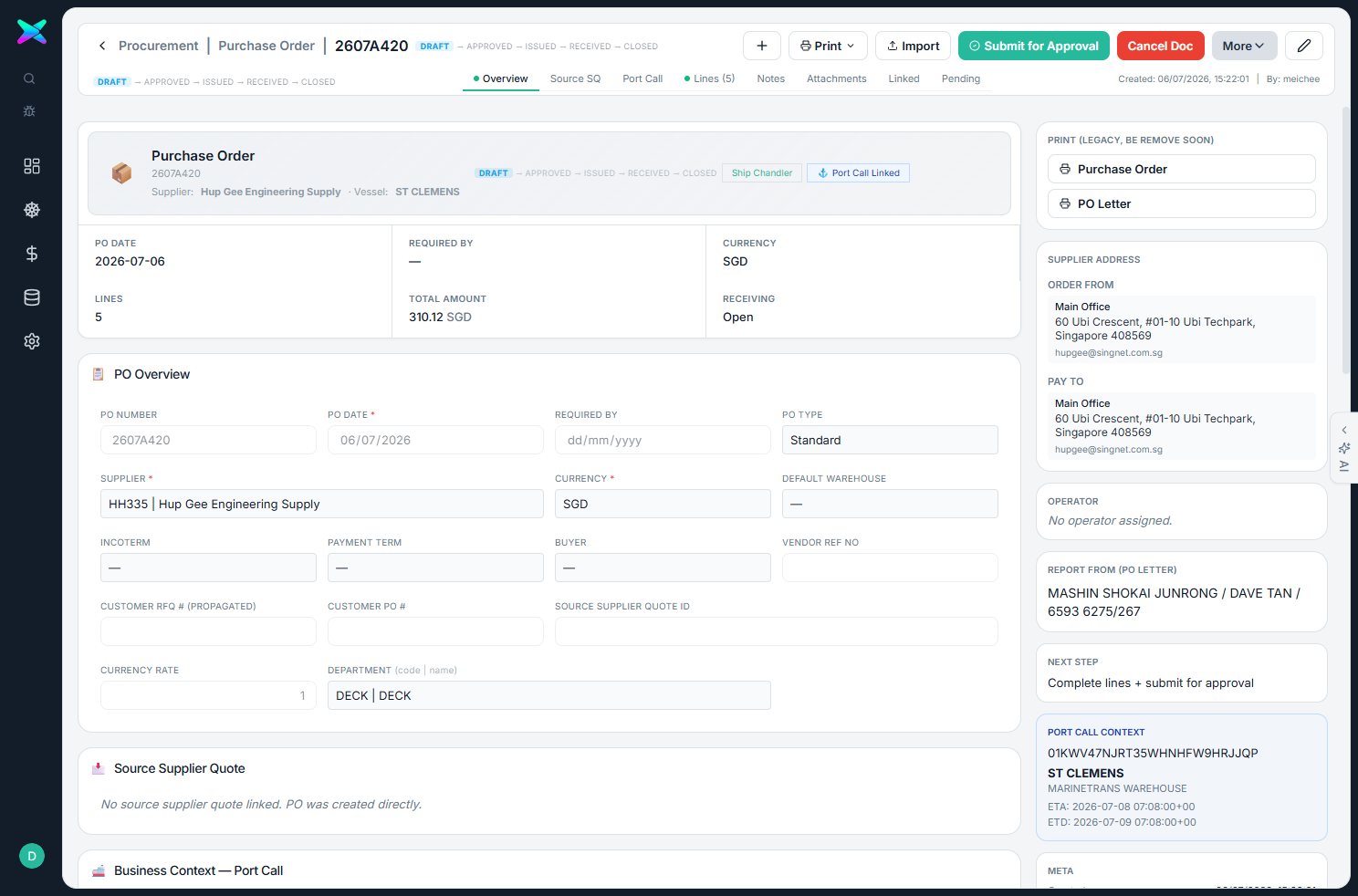Open the PO Type Standard dropdown
1358x896 pixels.
[x=890, y=440]
